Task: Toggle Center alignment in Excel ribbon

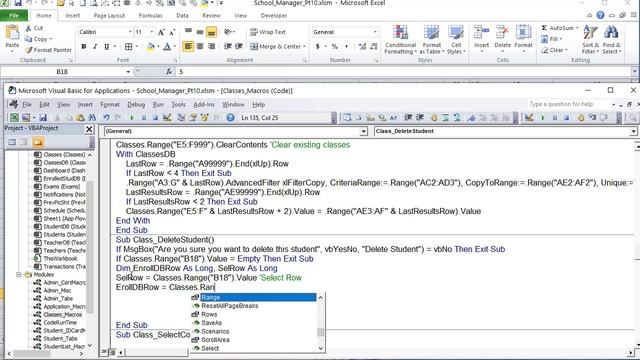Action: point(200,47)
